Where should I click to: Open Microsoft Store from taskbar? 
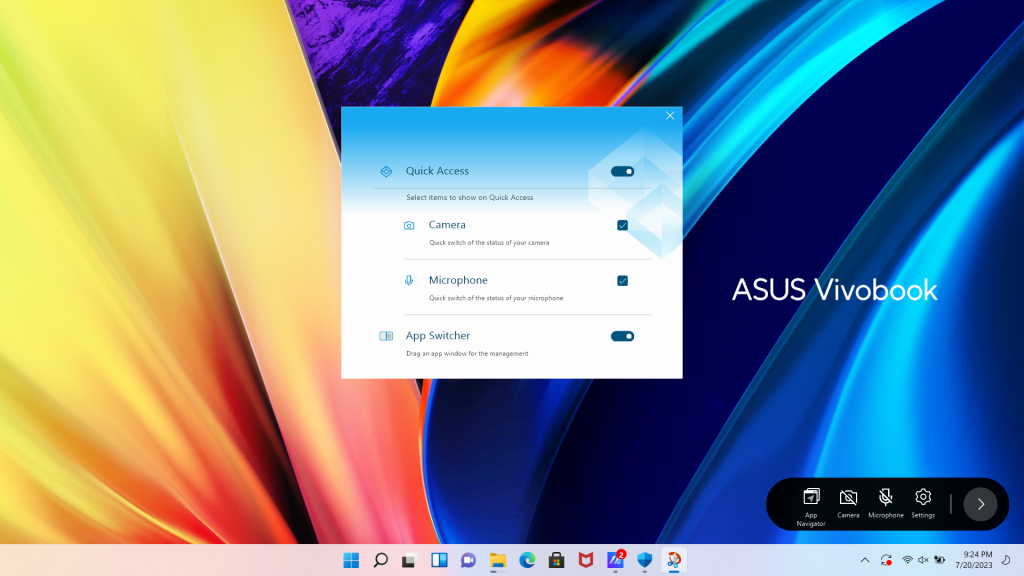click(x=556, y=560)
